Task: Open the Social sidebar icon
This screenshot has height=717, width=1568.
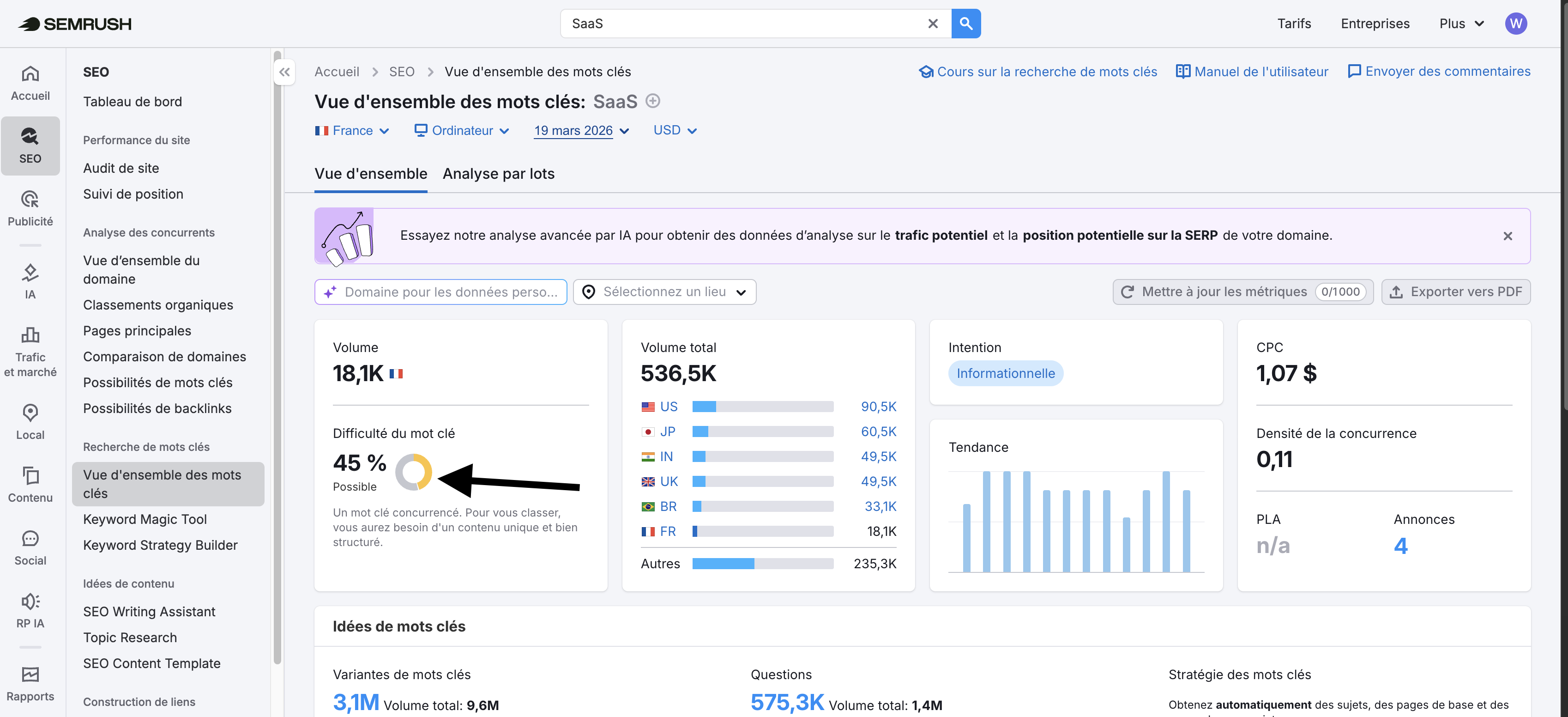Action: [30, 547]
